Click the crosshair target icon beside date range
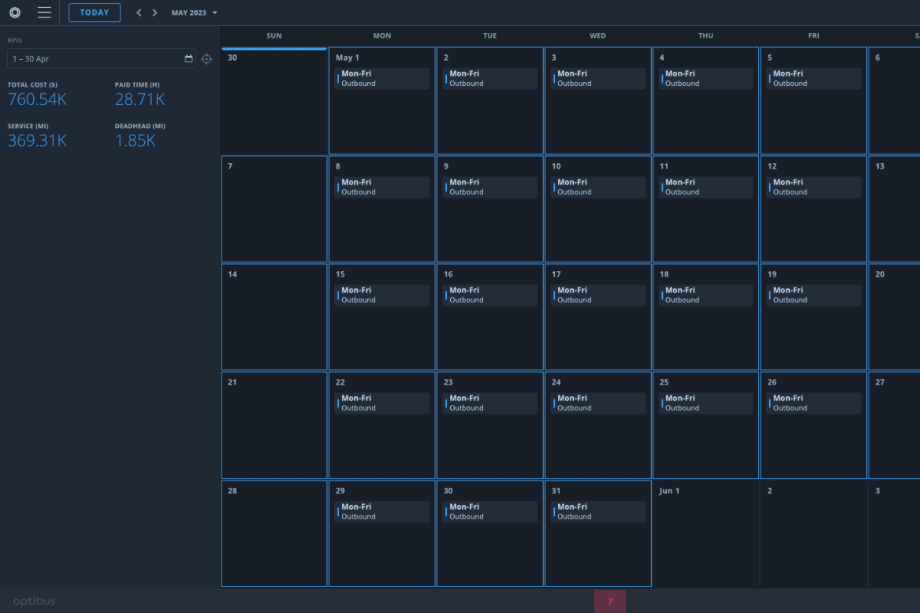The width and height of the screenshot is (920, 613). tap(207, 59)
